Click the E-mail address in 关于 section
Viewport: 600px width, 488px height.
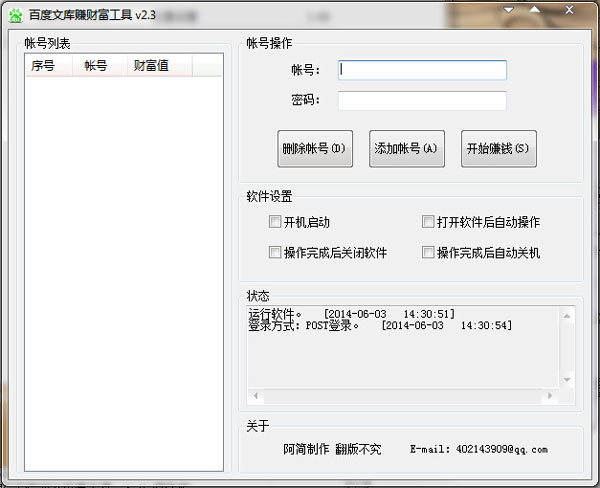(479, 450)
